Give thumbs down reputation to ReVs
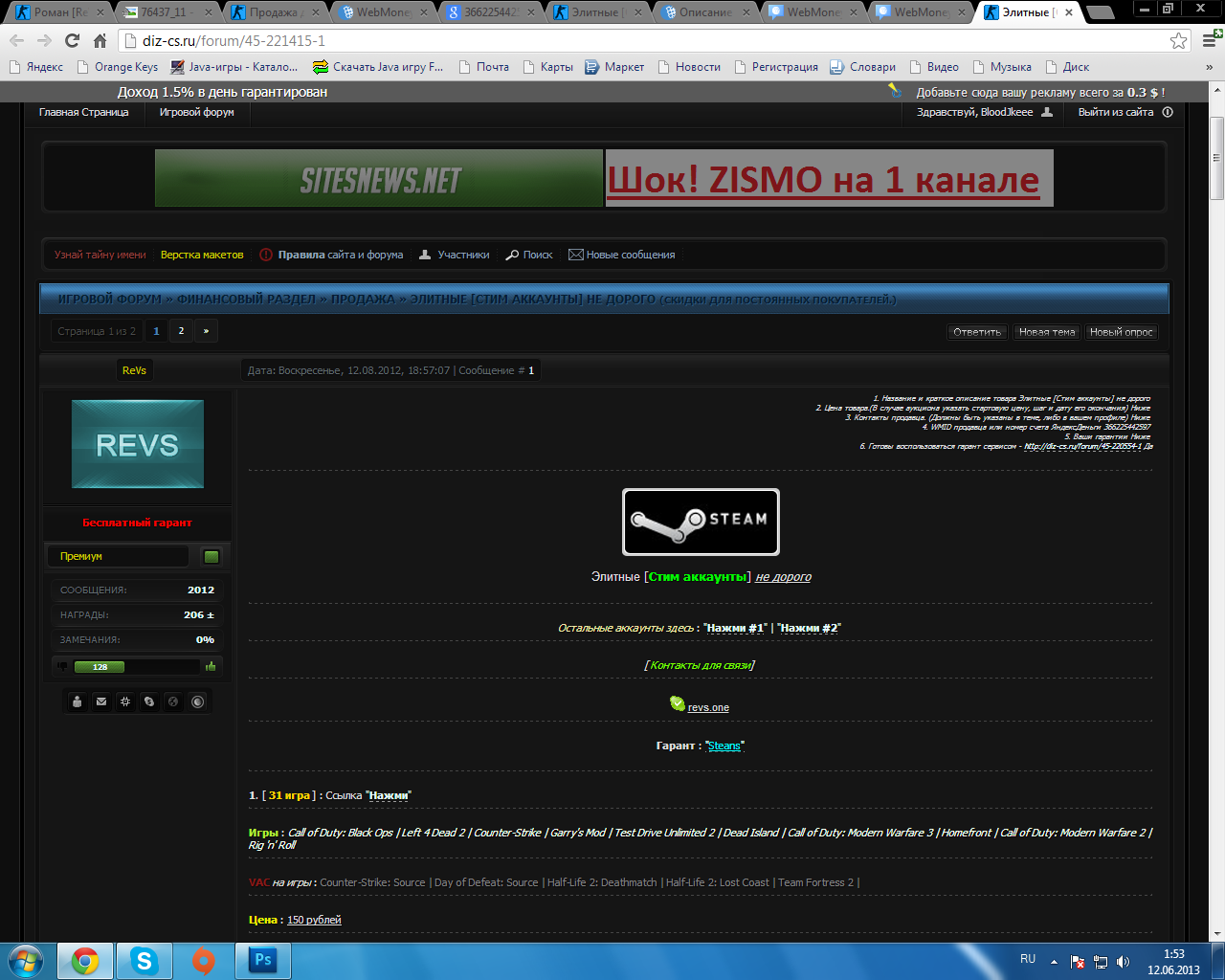This screenshot has height=980, width=1225. [63, 666]
